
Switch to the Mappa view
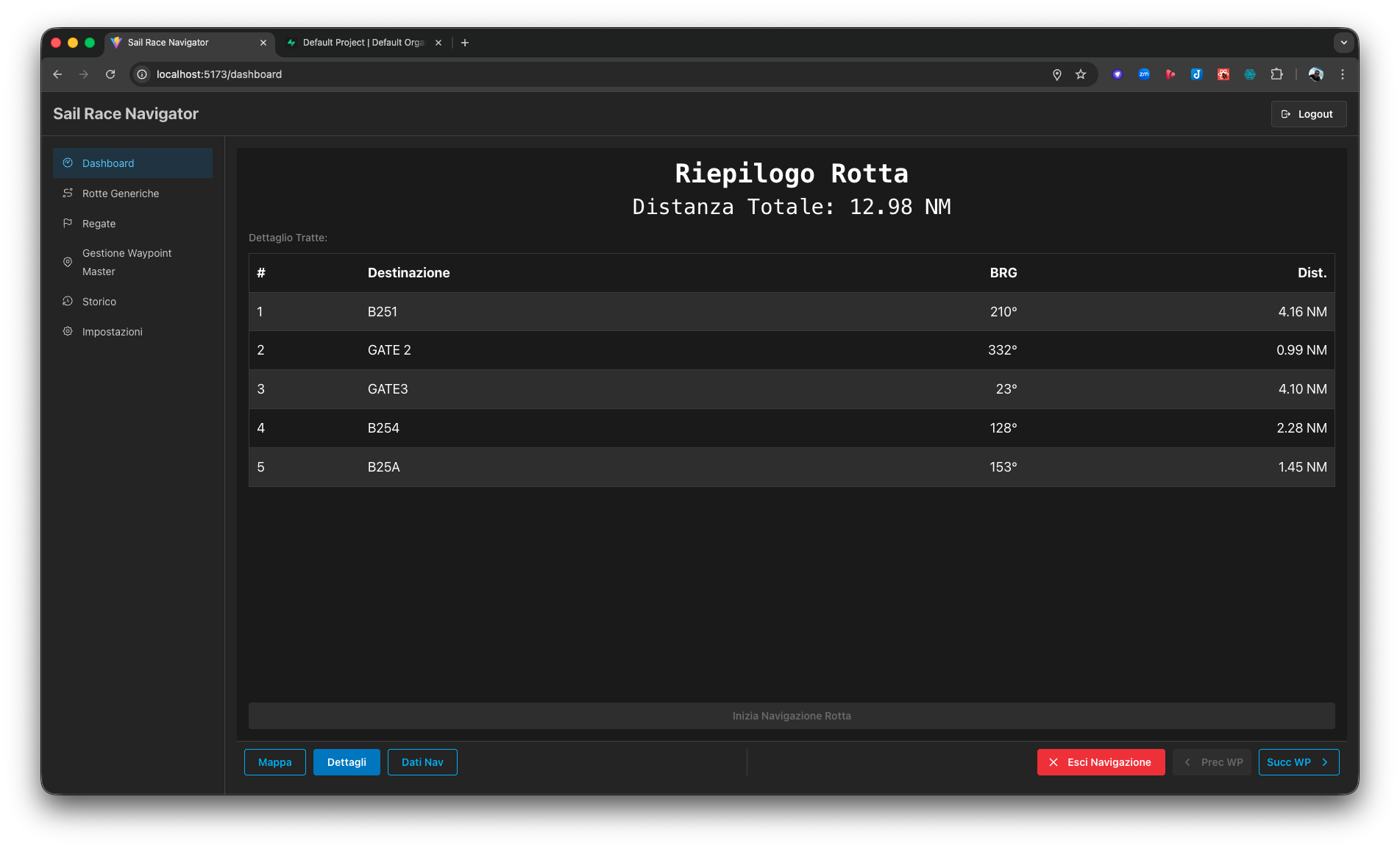pos(274,762)
